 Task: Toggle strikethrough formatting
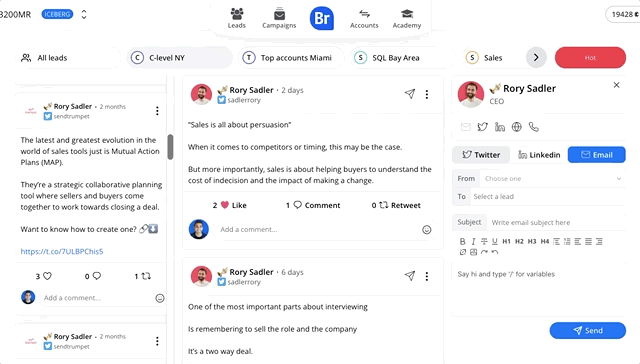[x=484, y=241]
